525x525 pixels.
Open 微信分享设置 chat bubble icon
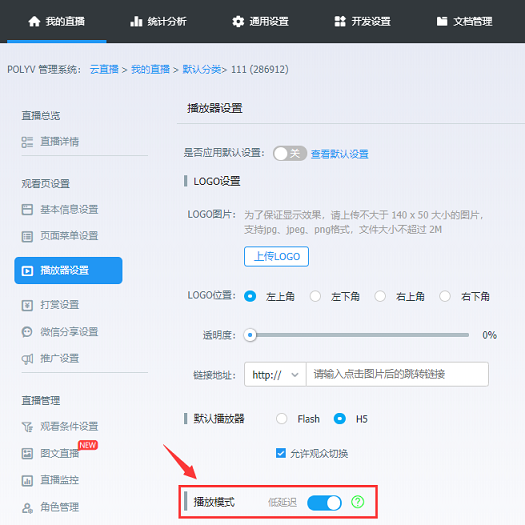[x=27, y=332]
